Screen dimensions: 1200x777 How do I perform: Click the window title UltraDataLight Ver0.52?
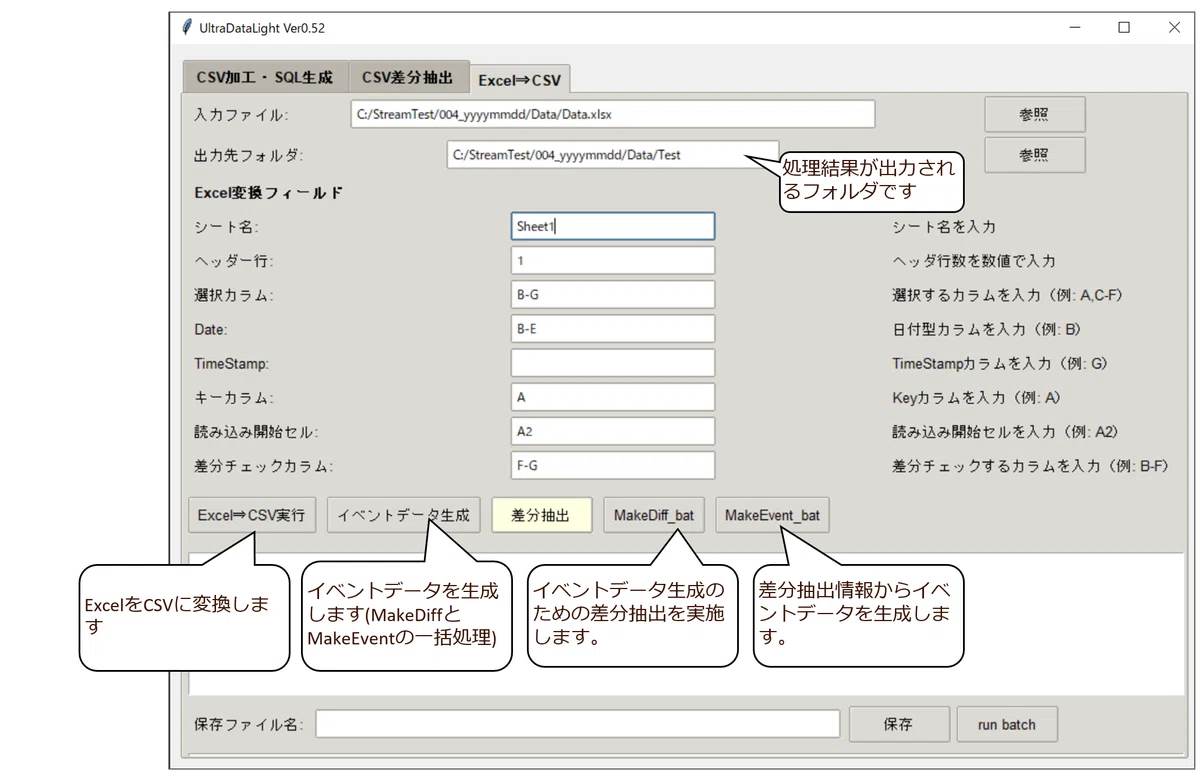click(262, 28)
